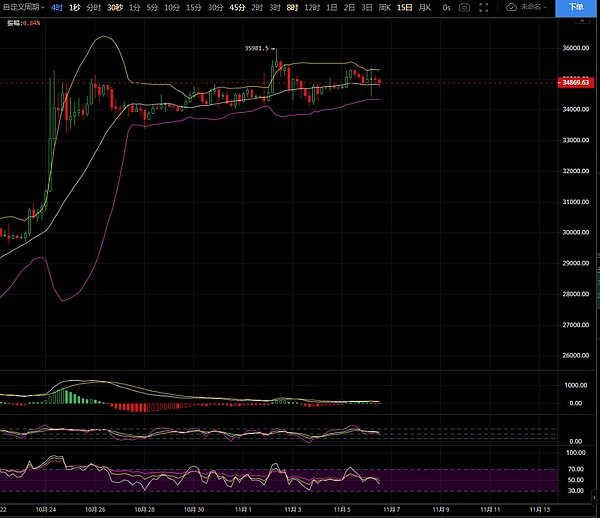
Task: Choose the 30秒 timeframe
Action: [115, 7]
